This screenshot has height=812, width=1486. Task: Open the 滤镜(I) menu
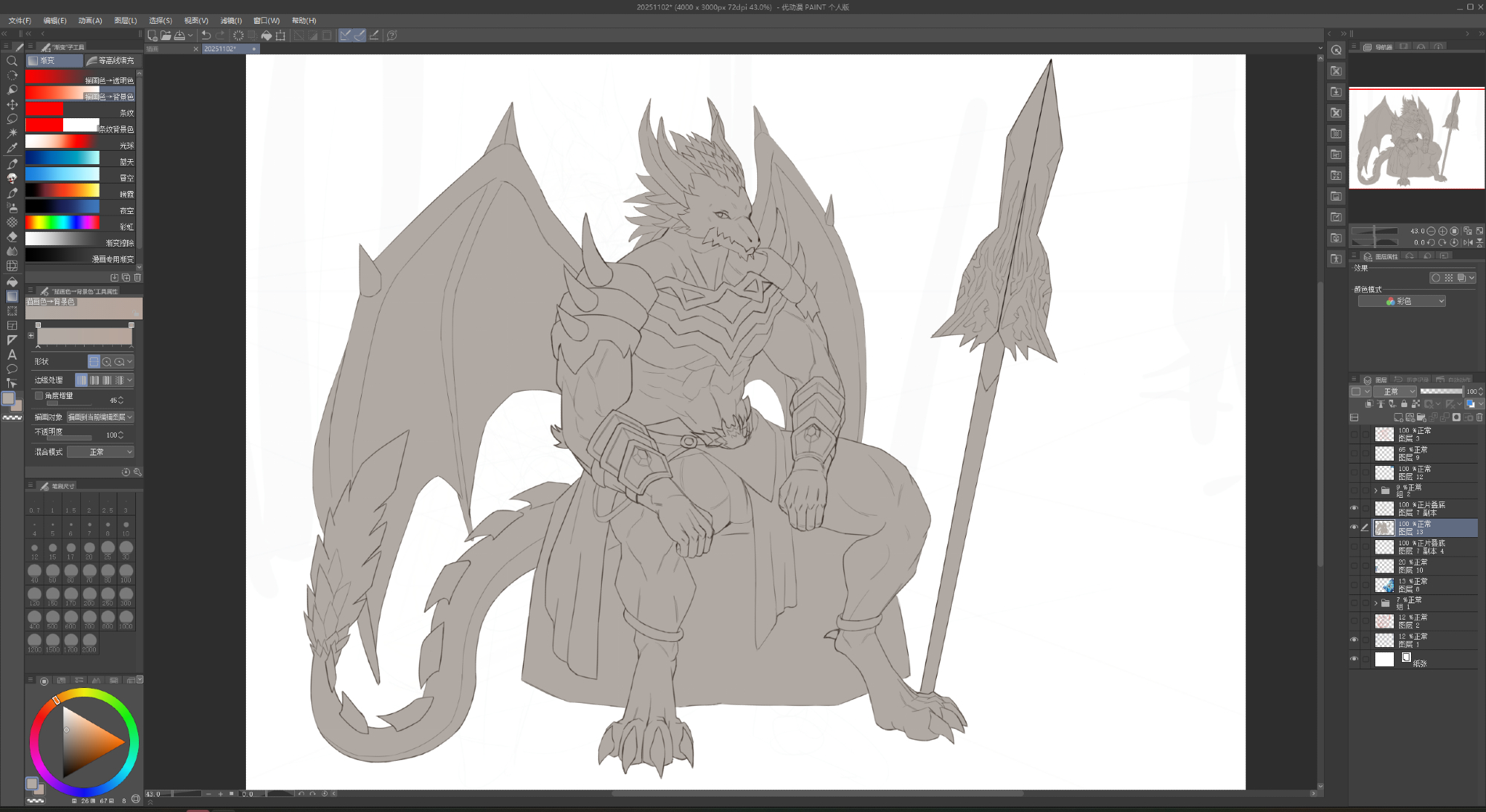231,20
